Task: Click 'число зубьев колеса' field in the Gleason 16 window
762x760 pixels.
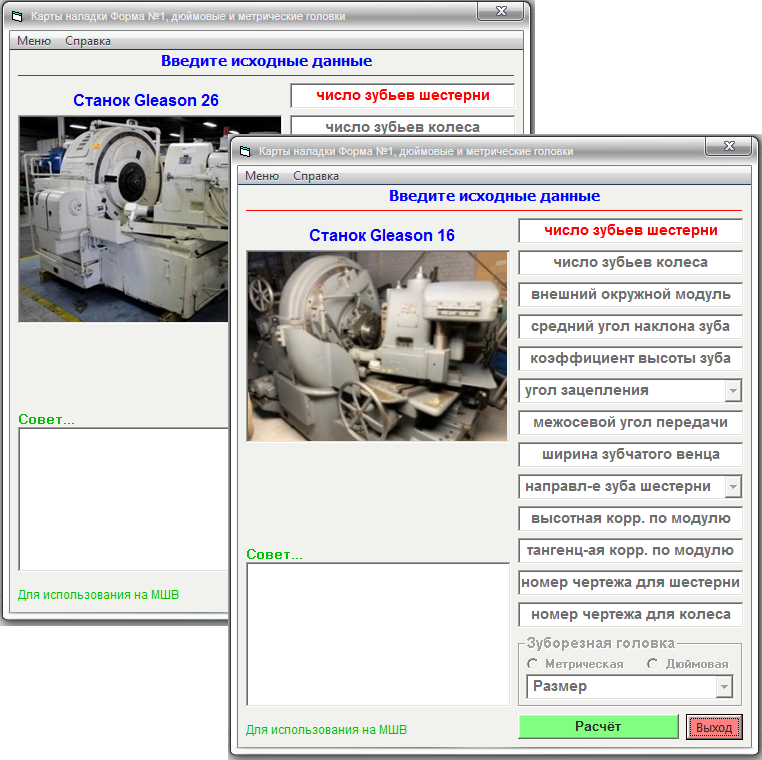Action: 630,262
